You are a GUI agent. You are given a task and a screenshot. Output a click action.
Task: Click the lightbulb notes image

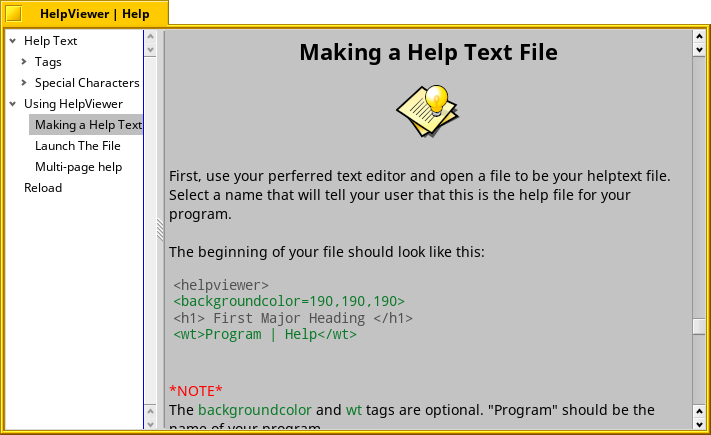(x=427, y=110)
